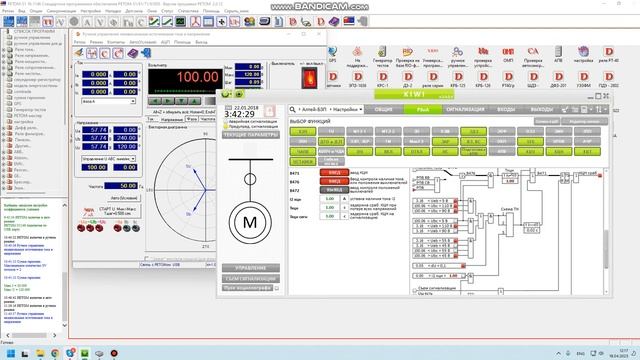This screenshot has width=640, height=360.
Task: Click the up-arrow step button under voltmeter
Action: pyautogui.click(x=194, y=101)
